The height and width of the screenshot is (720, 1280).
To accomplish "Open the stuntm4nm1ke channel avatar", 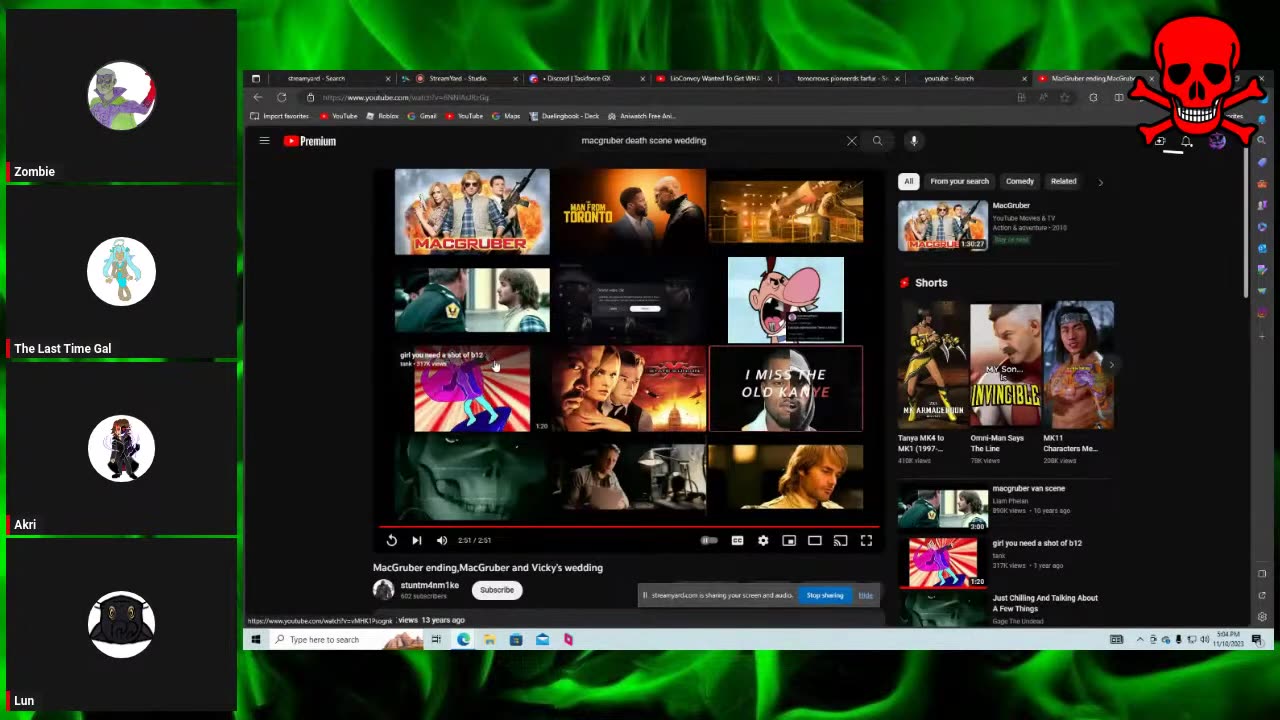I will 383,590.
